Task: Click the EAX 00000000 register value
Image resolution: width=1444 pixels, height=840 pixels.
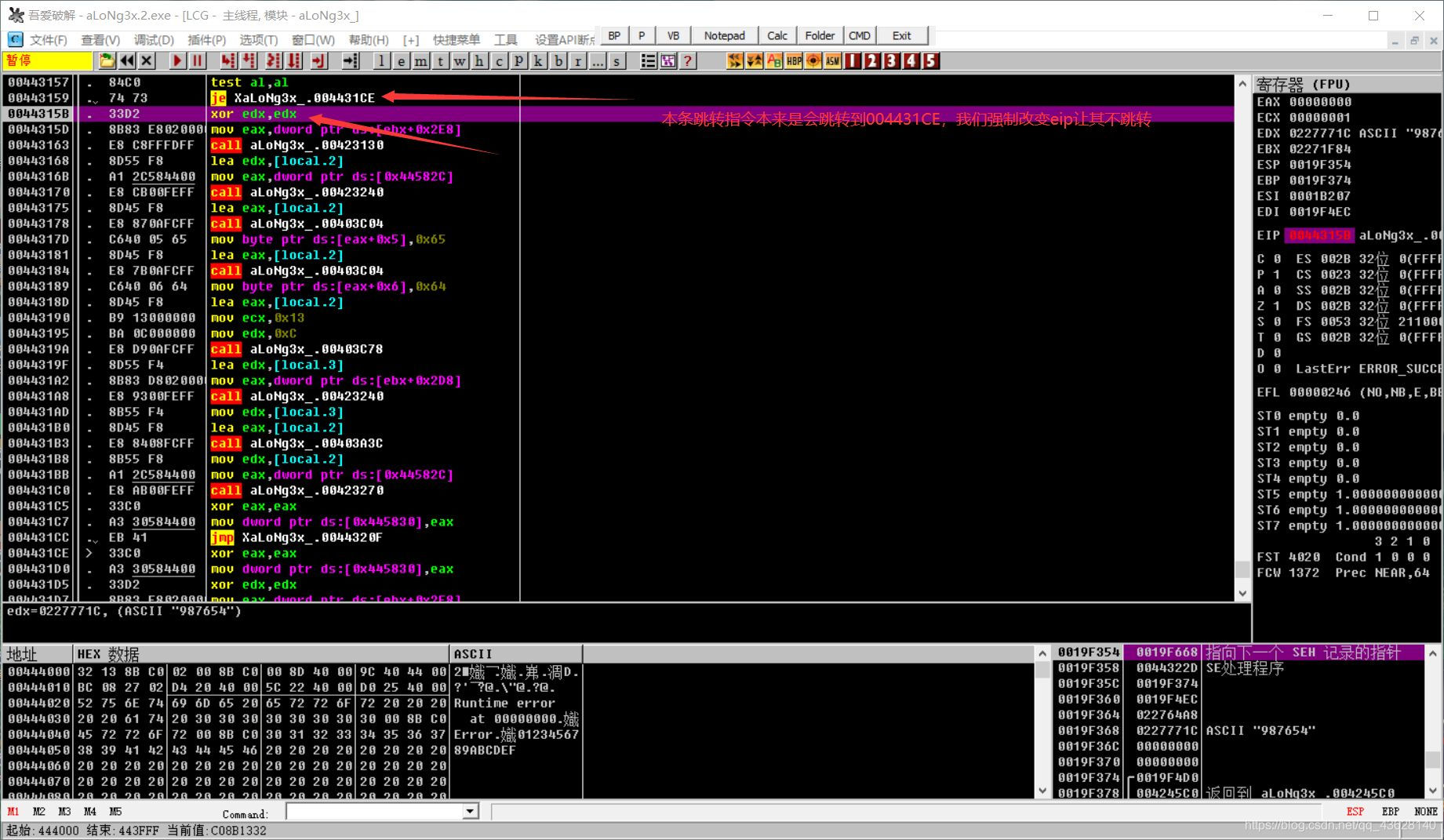Action: 1320,102
